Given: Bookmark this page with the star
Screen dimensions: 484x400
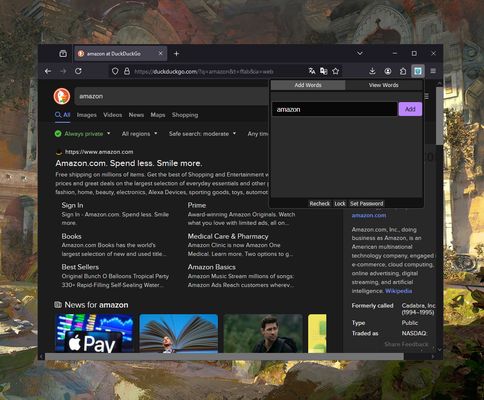Looking at the screenshot, I should click(x=336, y=71).
